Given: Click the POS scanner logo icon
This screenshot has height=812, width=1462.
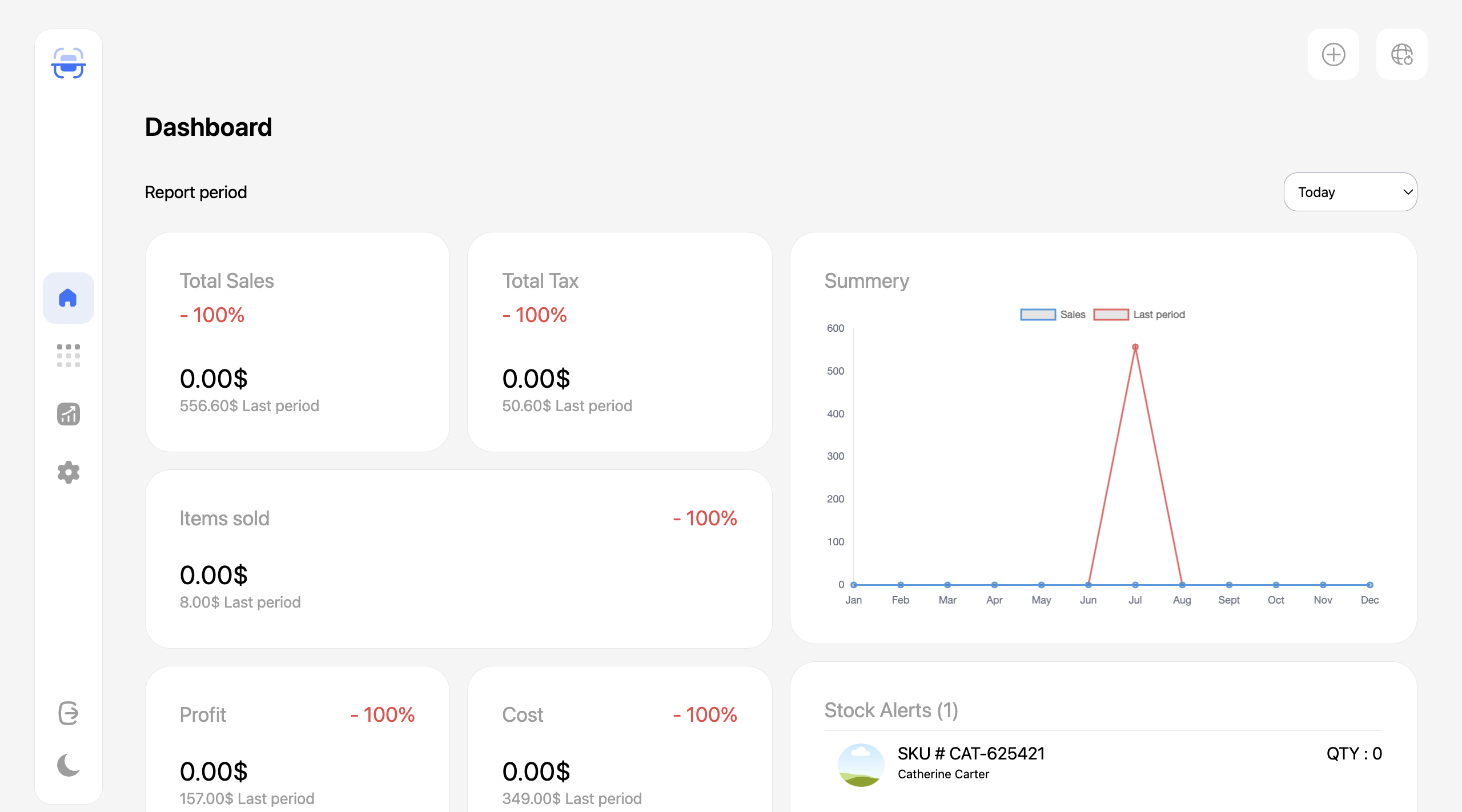Looking at the screenshot, I should 69,63.
